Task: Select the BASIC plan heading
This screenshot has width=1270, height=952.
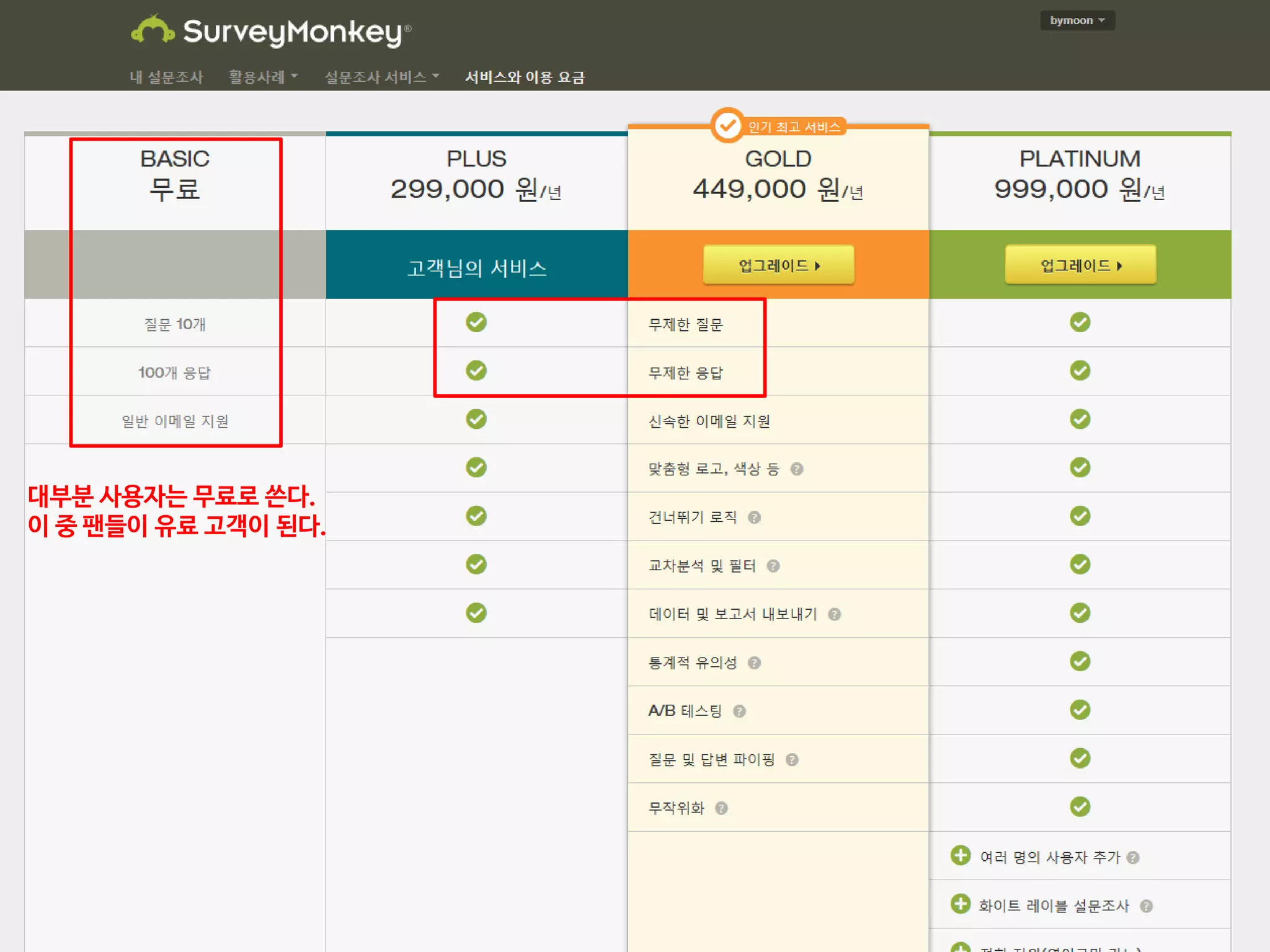Action: coord(175,159)
